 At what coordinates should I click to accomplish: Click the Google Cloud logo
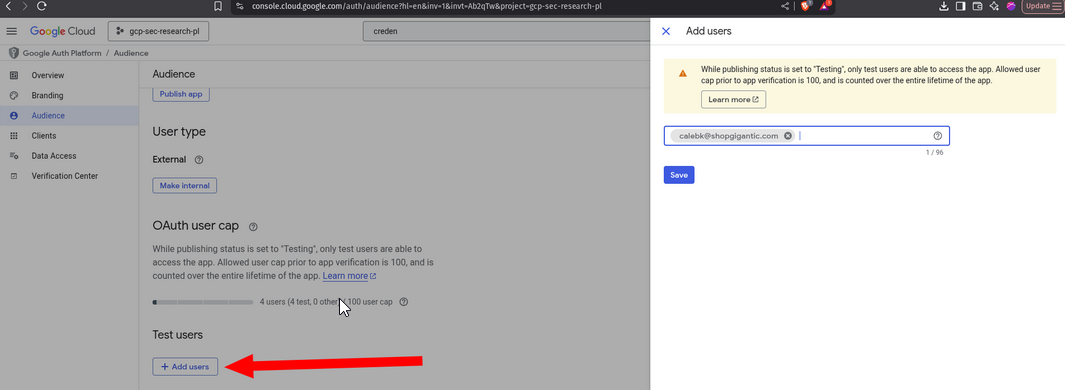(x=62, y=31)
